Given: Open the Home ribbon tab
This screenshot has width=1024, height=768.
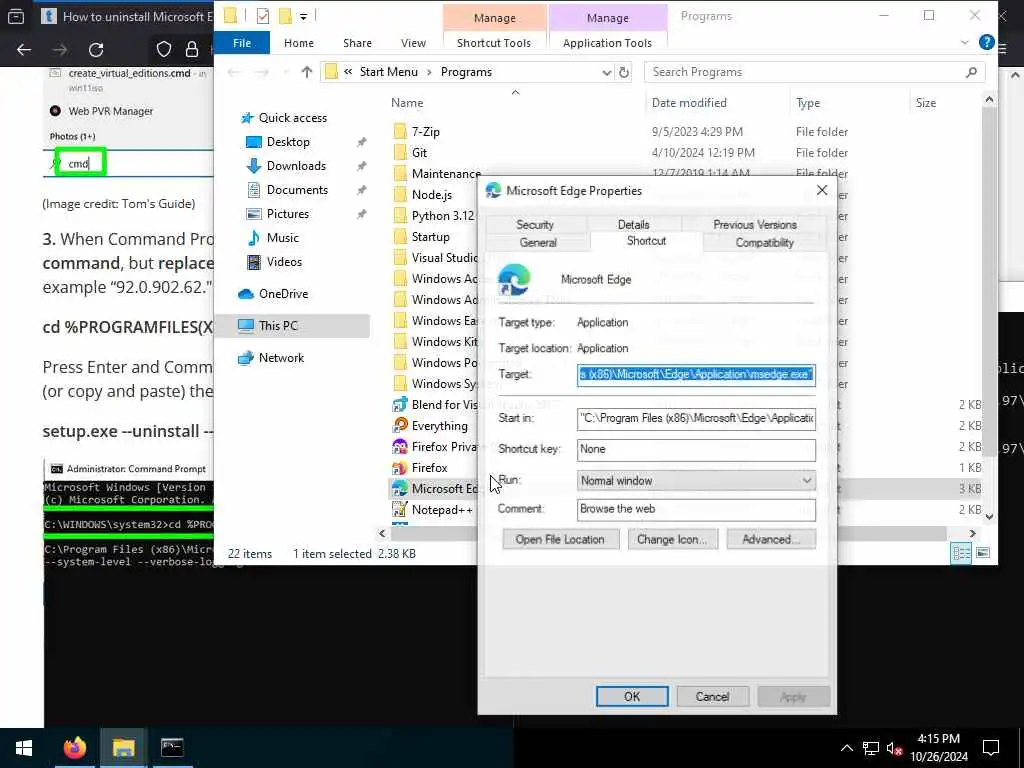Looking at the screenshot, I should 299,43.
